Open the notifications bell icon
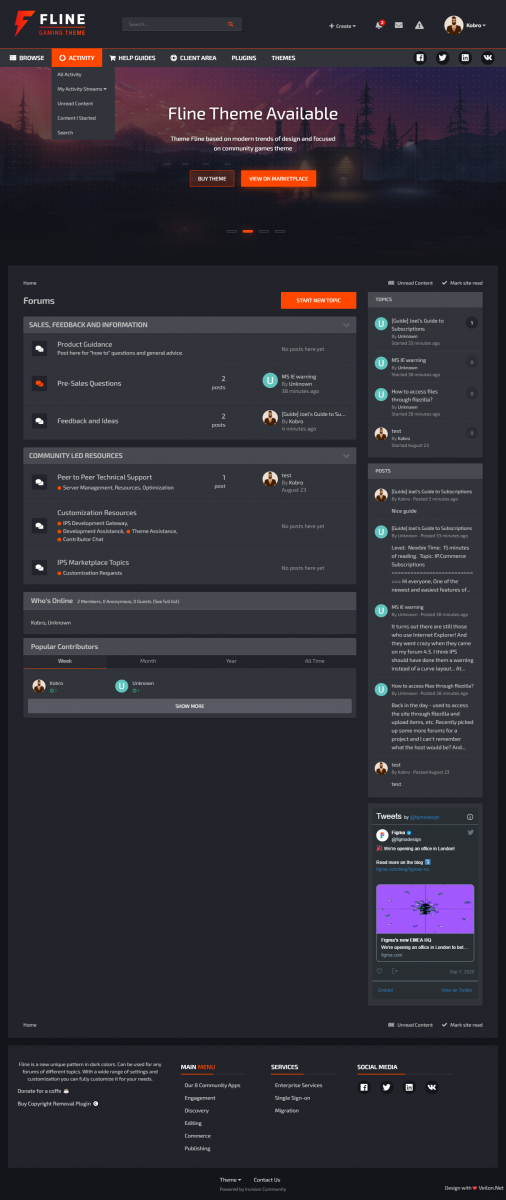This screenshot has width=506, height=1200. (x=379, y=24)
